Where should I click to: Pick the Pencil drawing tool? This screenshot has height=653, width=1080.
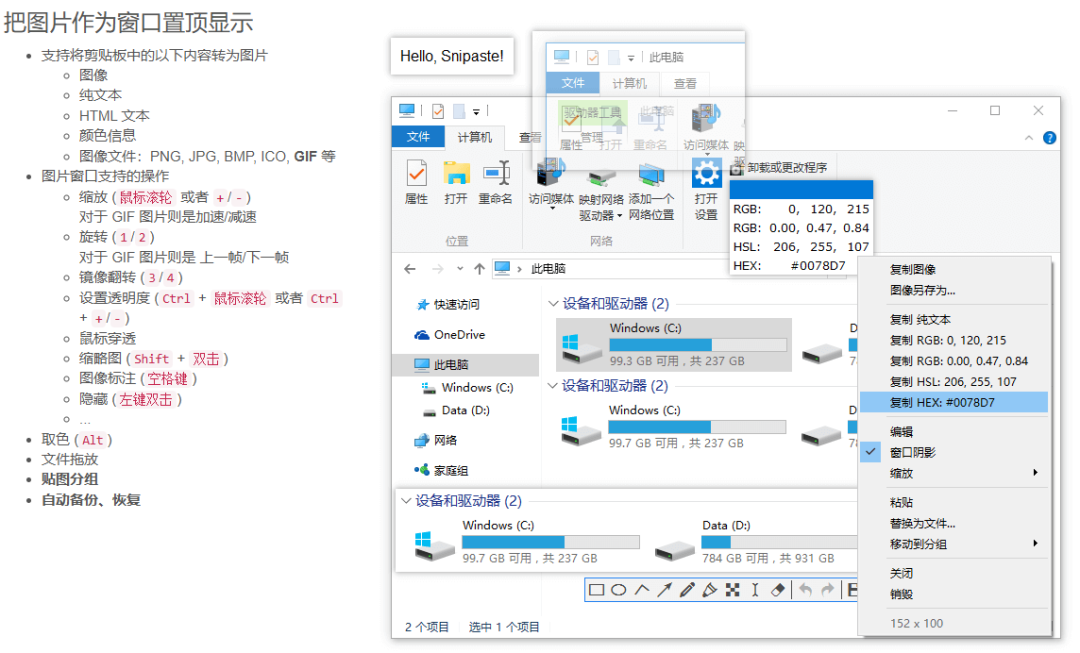687,589
